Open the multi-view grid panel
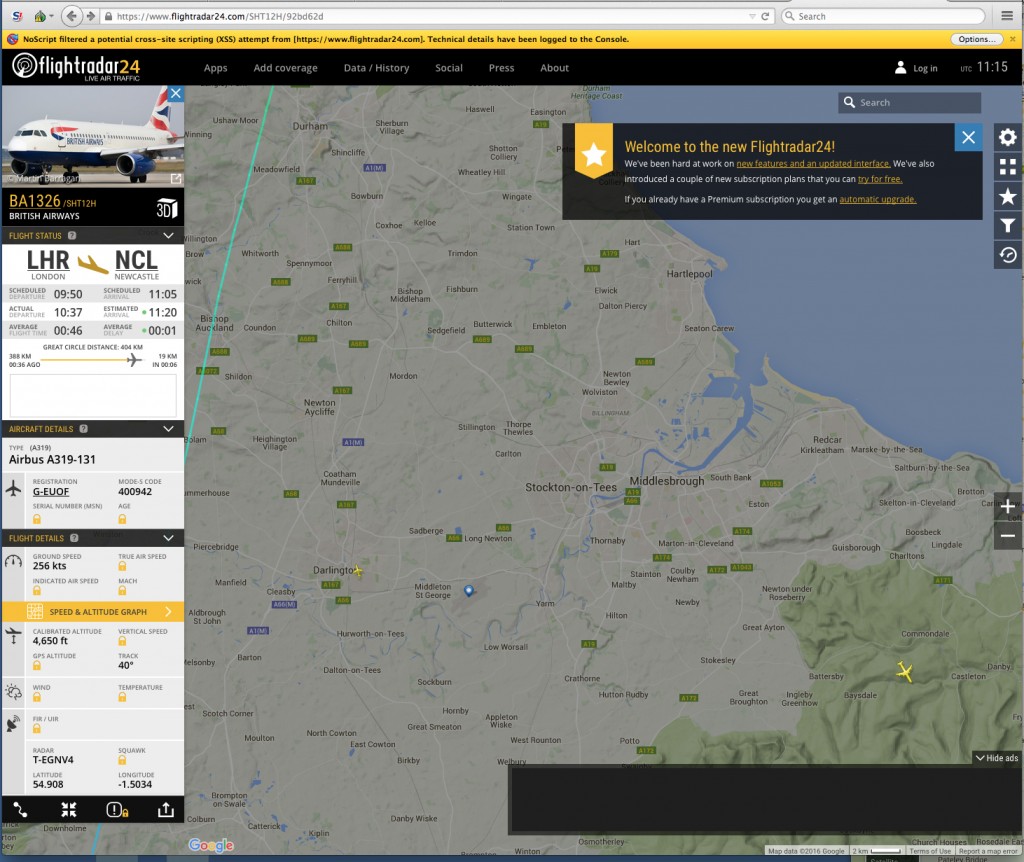Viewport: 1024px width, 862px height. pos(1008,167)
